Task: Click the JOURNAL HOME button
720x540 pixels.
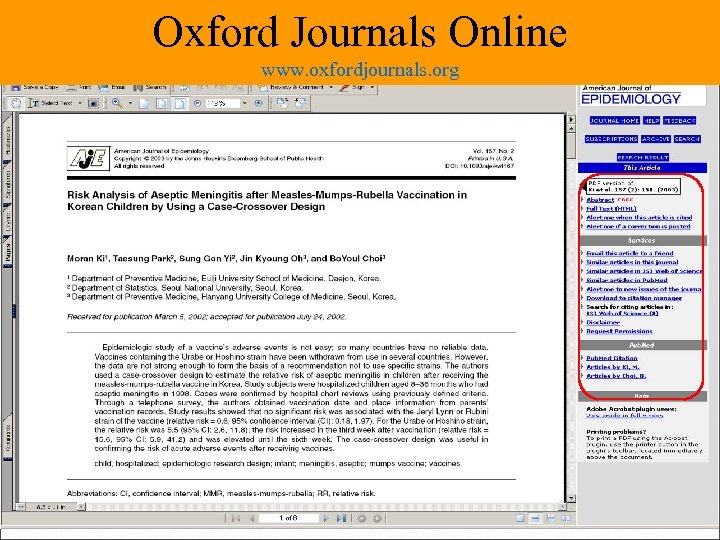Action: (614, 120)
